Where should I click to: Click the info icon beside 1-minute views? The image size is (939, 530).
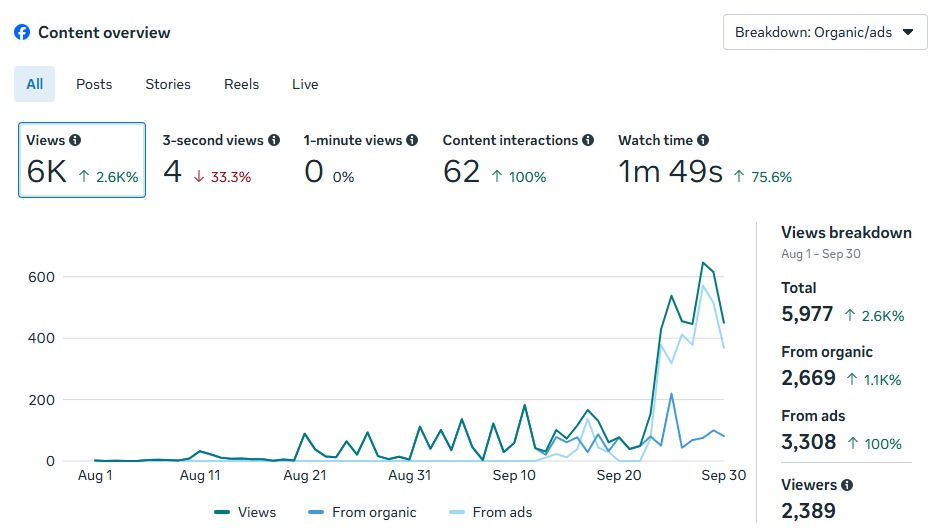tap(412, 141)
